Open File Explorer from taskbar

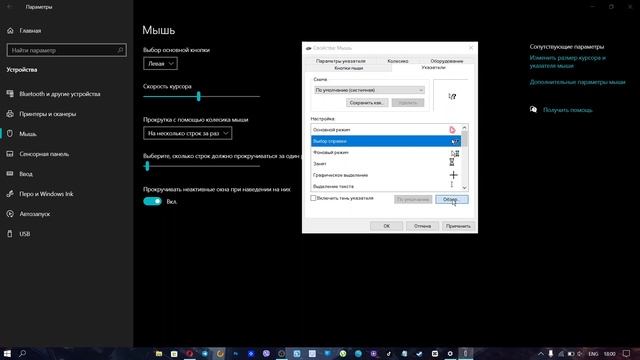click(159, 353)
